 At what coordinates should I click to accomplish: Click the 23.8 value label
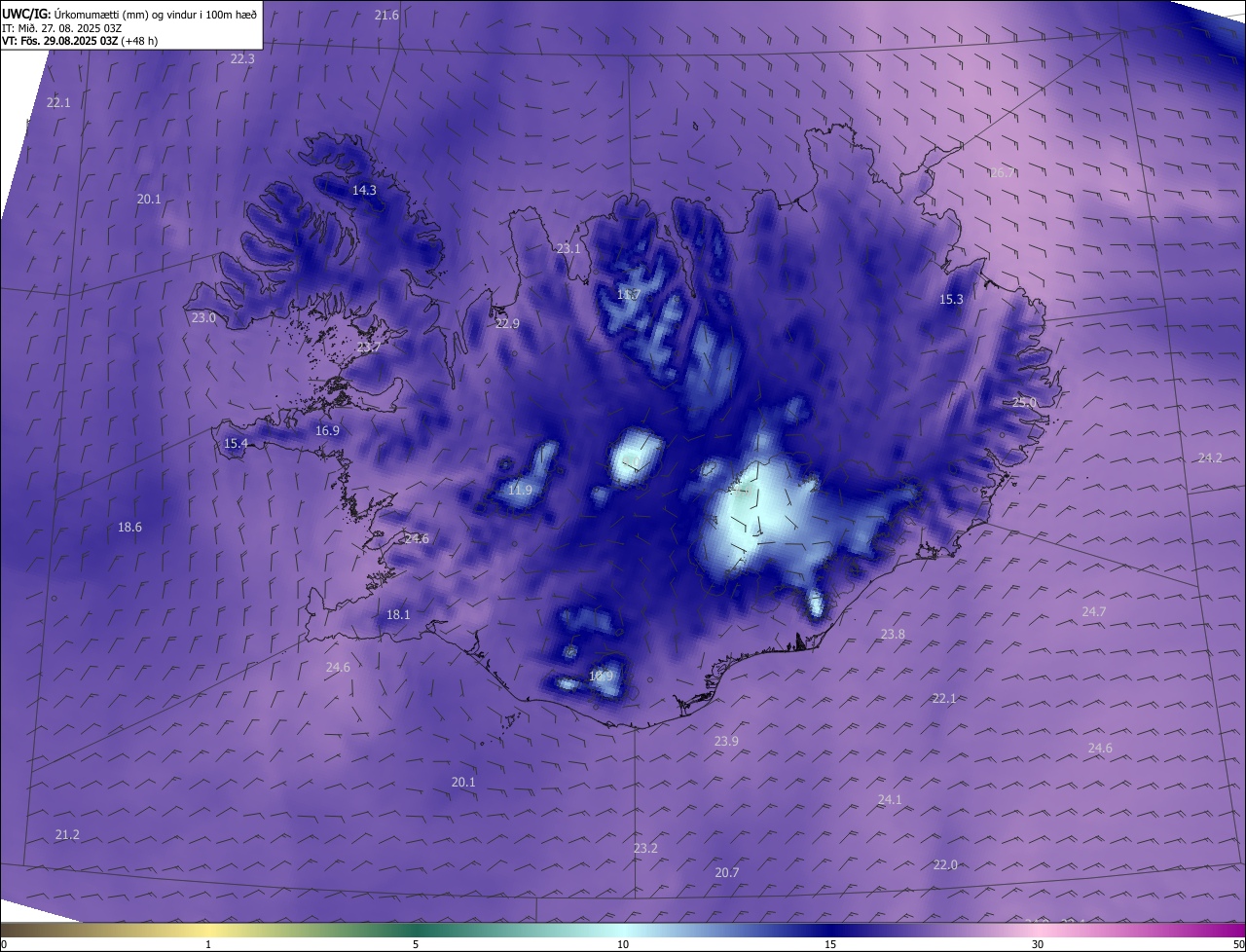[x=893, y=634]
